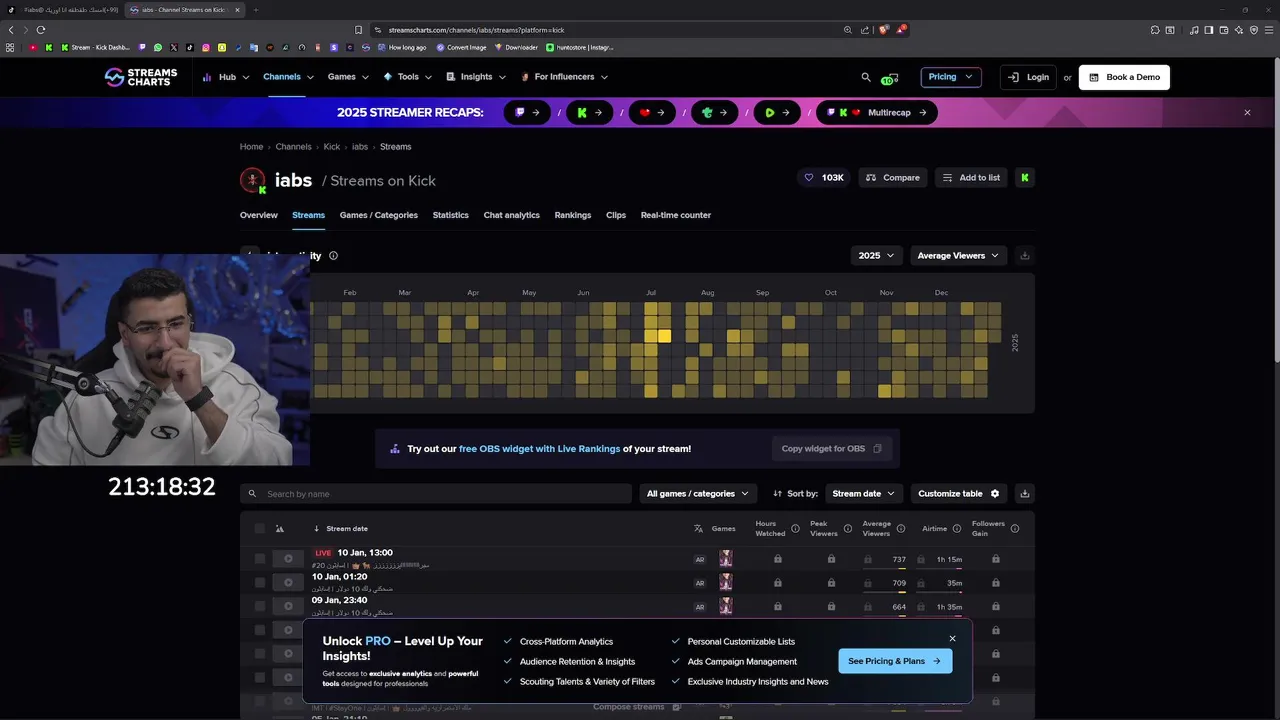Click the Compare button
The image size is (1280, 720).
coord(892,178)
